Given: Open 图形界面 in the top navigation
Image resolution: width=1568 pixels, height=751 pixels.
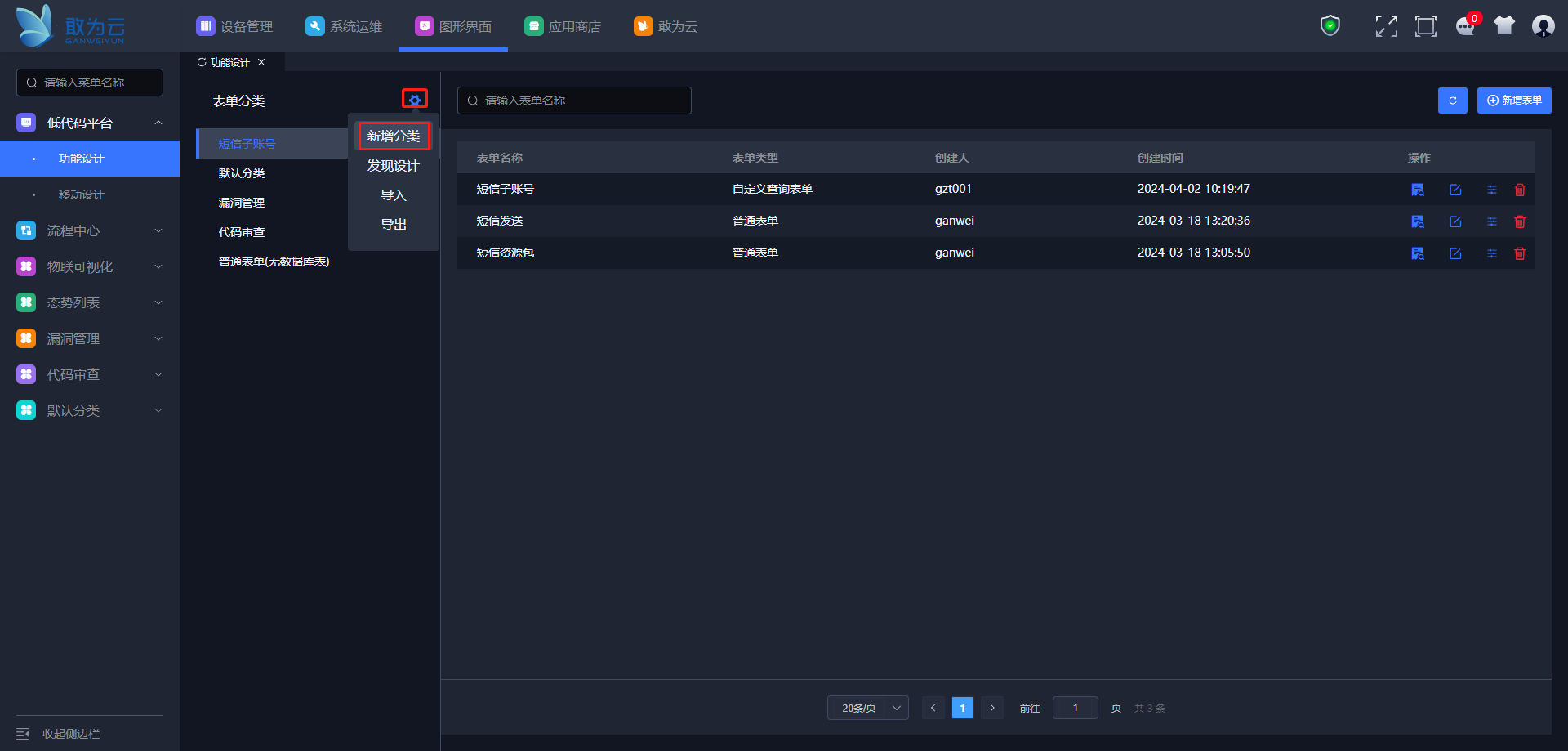Looking at the screenshot, I should 453,26.
